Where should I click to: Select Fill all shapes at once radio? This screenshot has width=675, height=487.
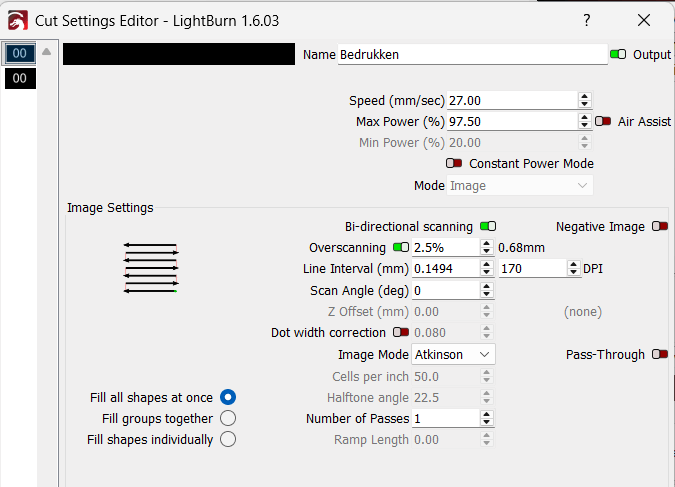pyautogui.click(x=228, y=397)
